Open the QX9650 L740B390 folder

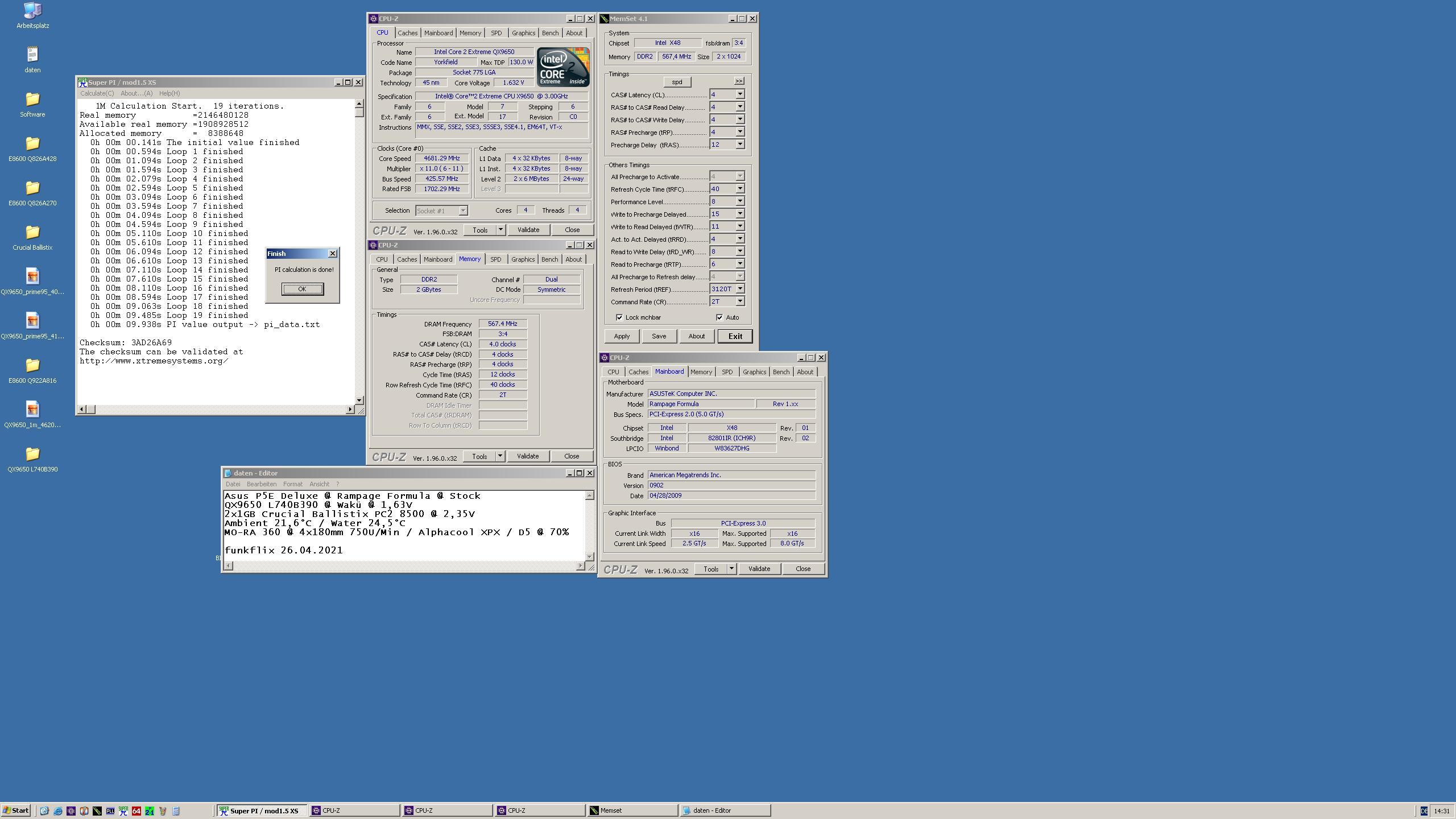[x=32, y=459]
